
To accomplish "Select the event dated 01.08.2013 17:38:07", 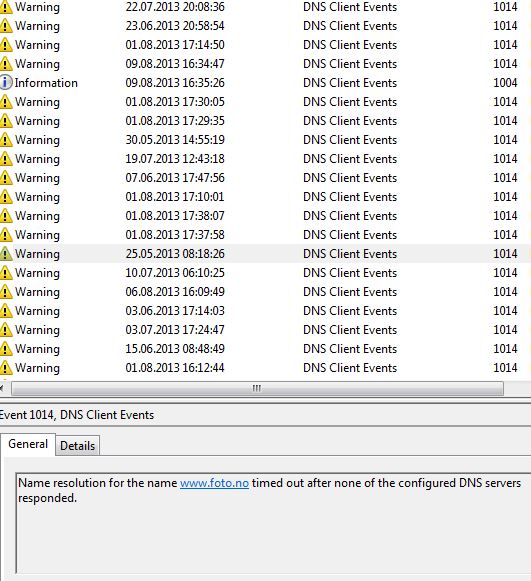I will pos(265,216).
